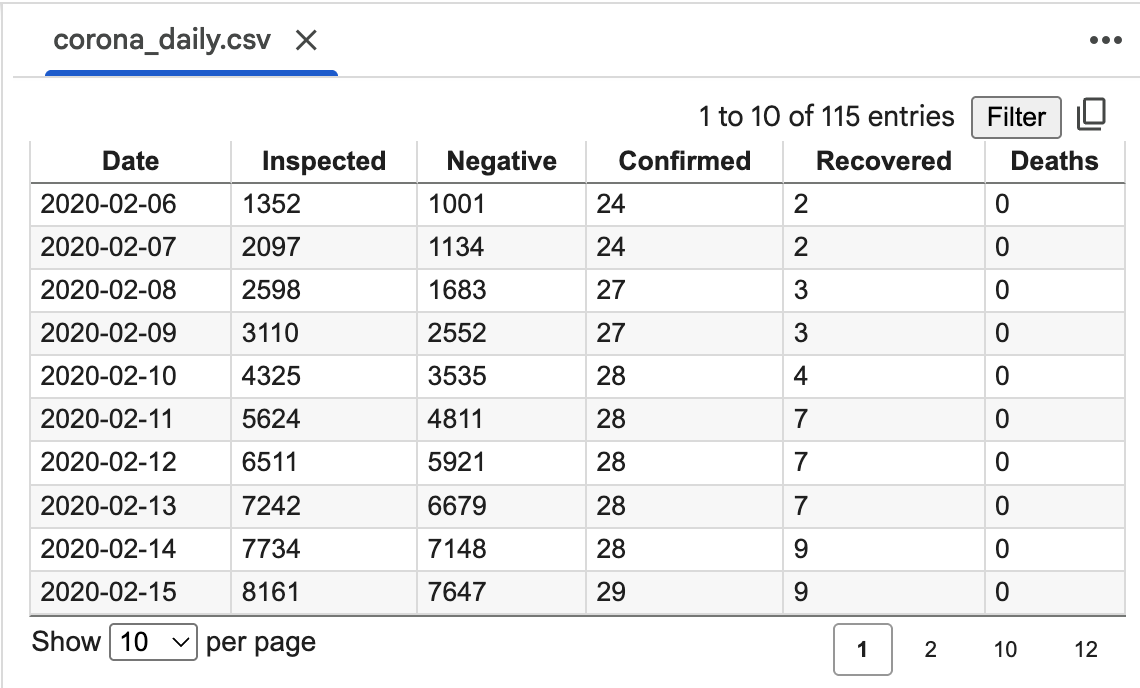This screenshot has width=1140, height=688.
Task: Open the three-dot more options menu
Action: point(1105,41)
